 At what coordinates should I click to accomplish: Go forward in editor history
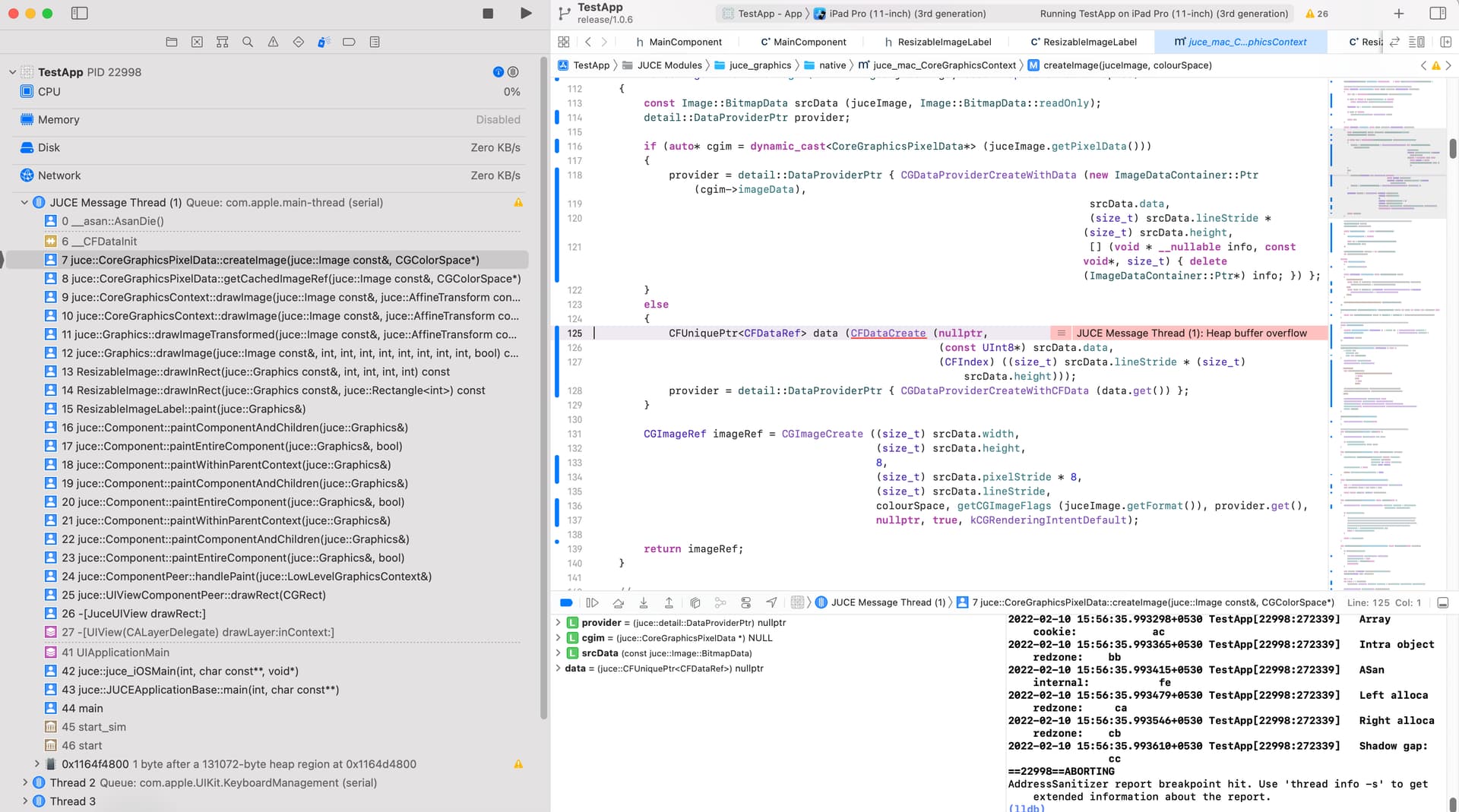click(x=605, y=42)
